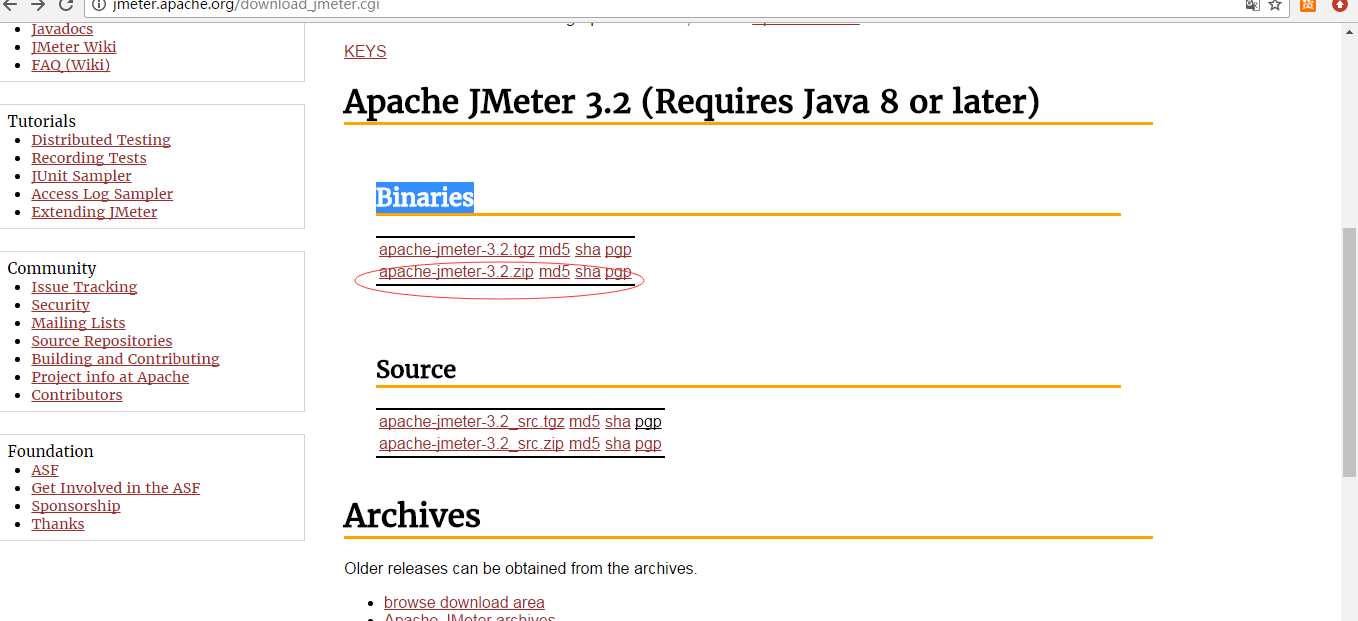Open md5 for apache-jmeter-3.2.tgz
Viewport: 1358px width, 621px height.
tap(554, 249)
